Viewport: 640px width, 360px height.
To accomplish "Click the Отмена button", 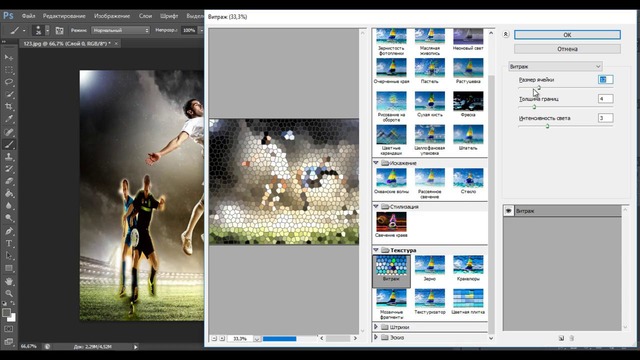I will [x=567, y=49].
